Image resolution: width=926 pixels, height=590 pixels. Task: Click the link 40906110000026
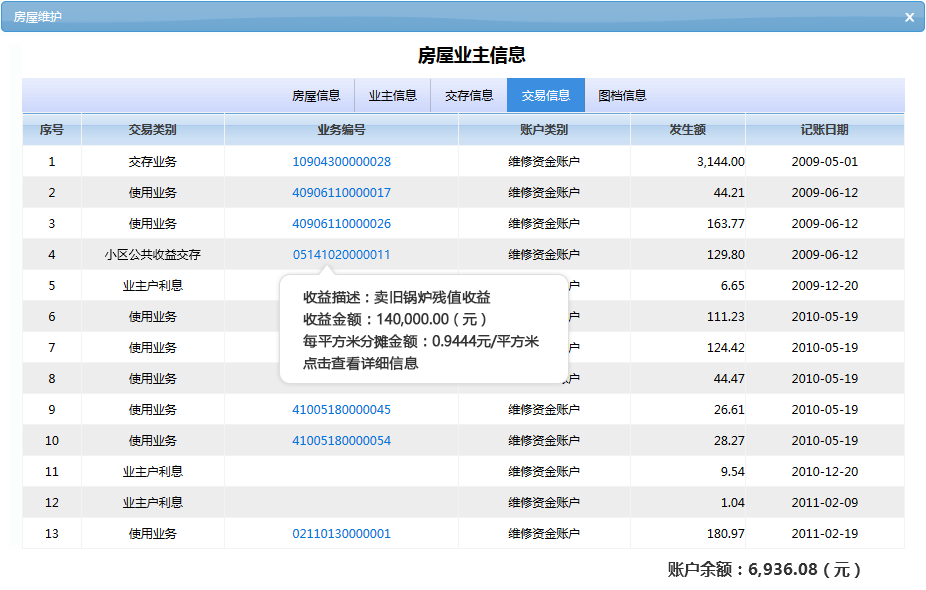pyautogui.click(x=341, y=224)
